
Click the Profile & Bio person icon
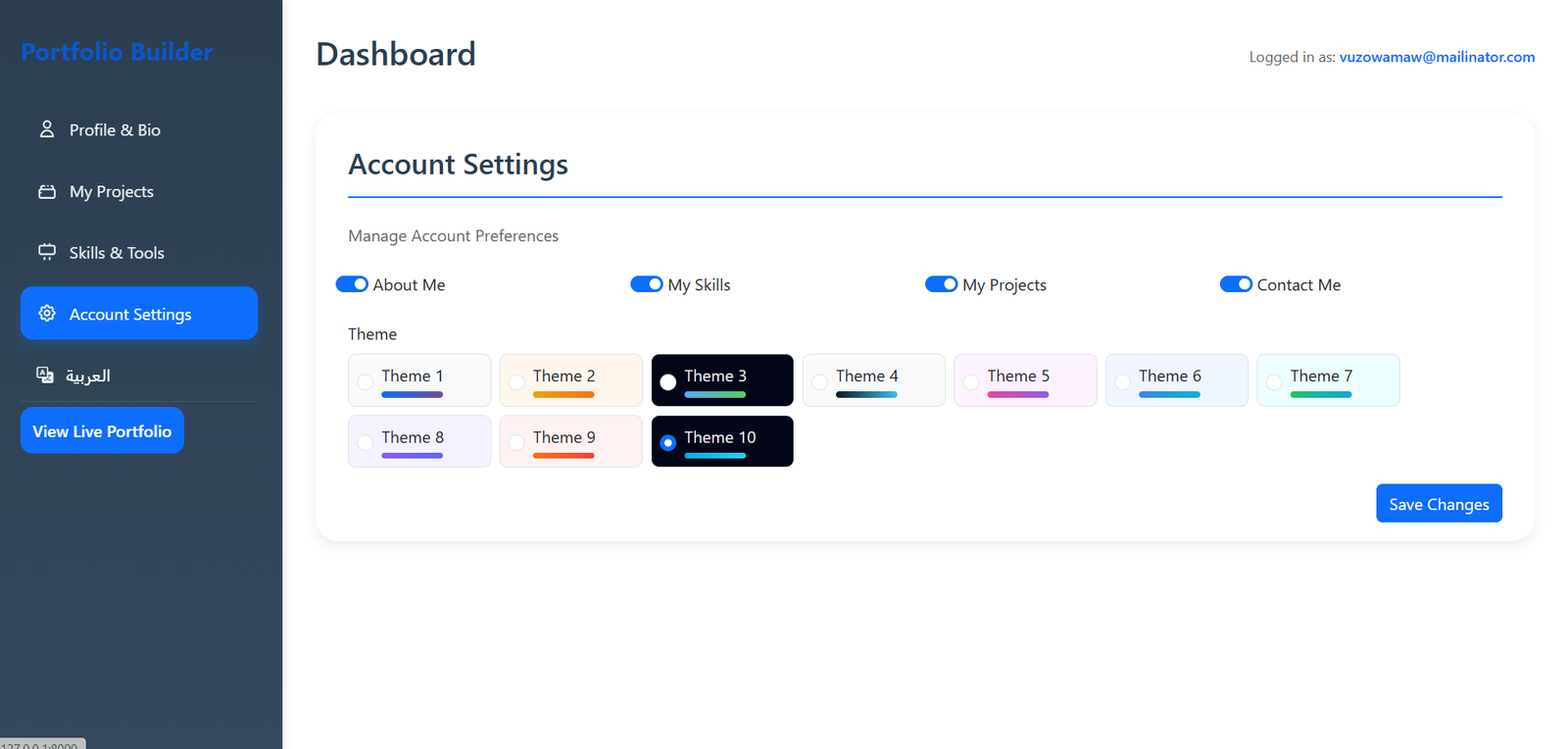[x=46, y=129]
